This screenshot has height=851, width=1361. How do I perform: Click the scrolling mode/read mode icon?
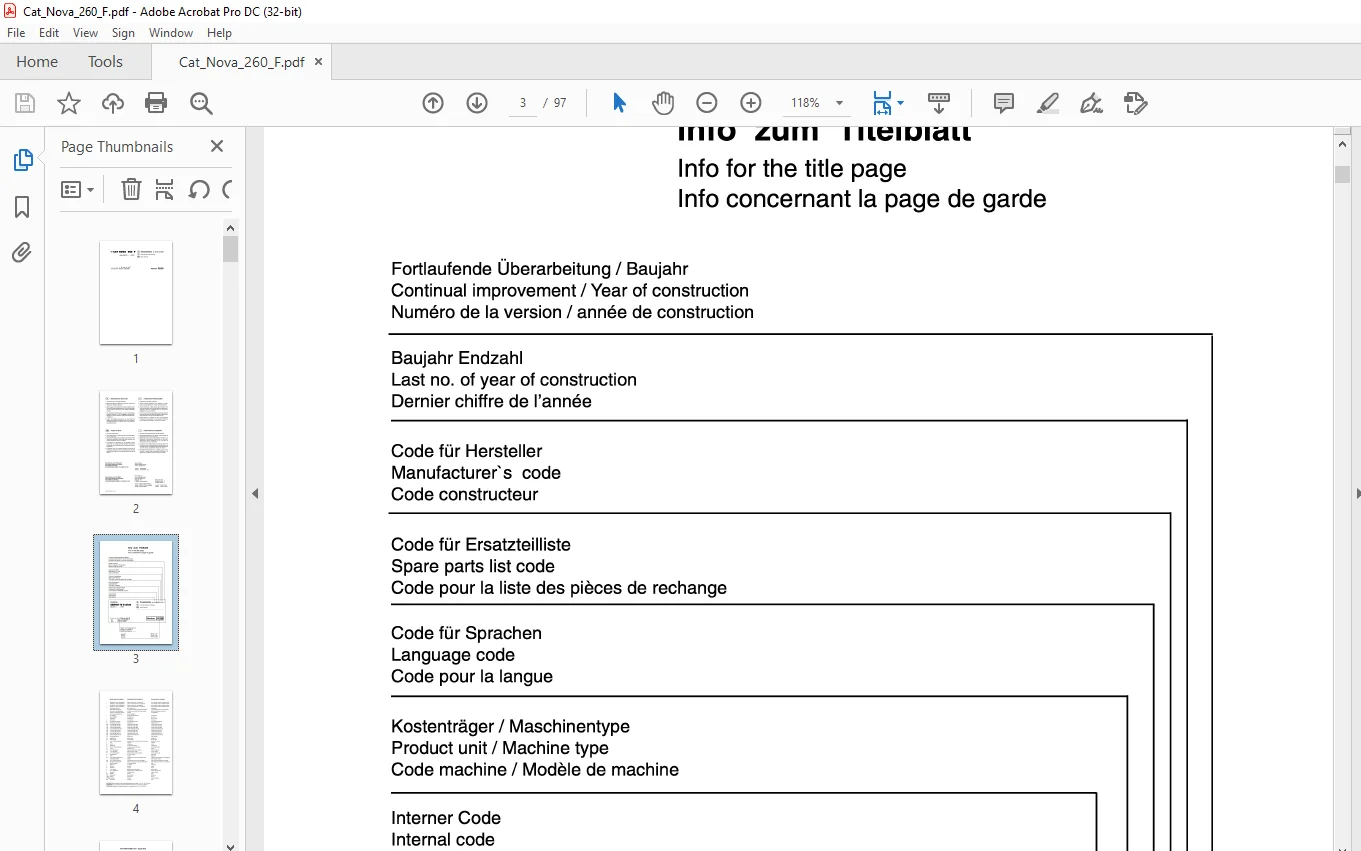[x=939, y=103]
